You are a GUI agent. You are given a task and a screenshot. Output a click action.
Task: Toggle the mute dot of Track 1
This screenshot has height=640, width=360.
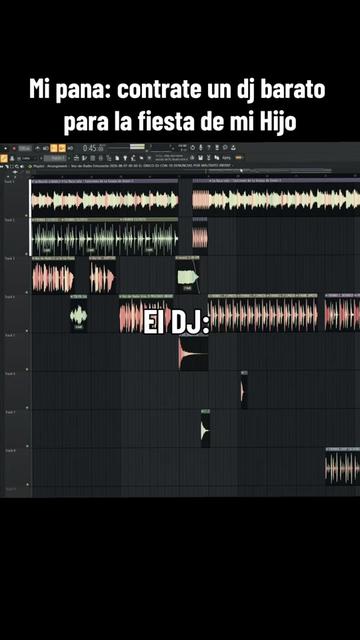click(x=27, y=215)
